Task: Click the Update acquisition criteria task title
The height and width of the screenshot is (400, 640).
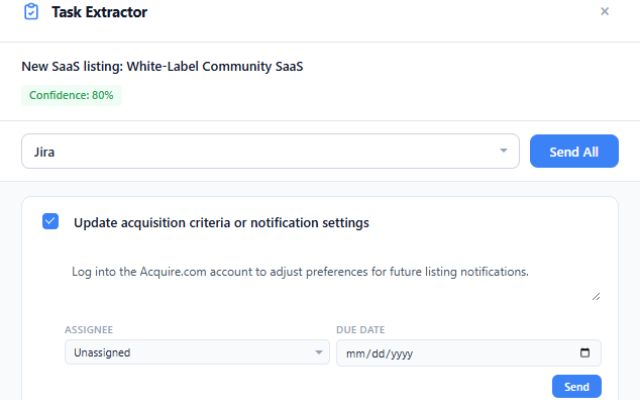Action: (x=221, y=223)
